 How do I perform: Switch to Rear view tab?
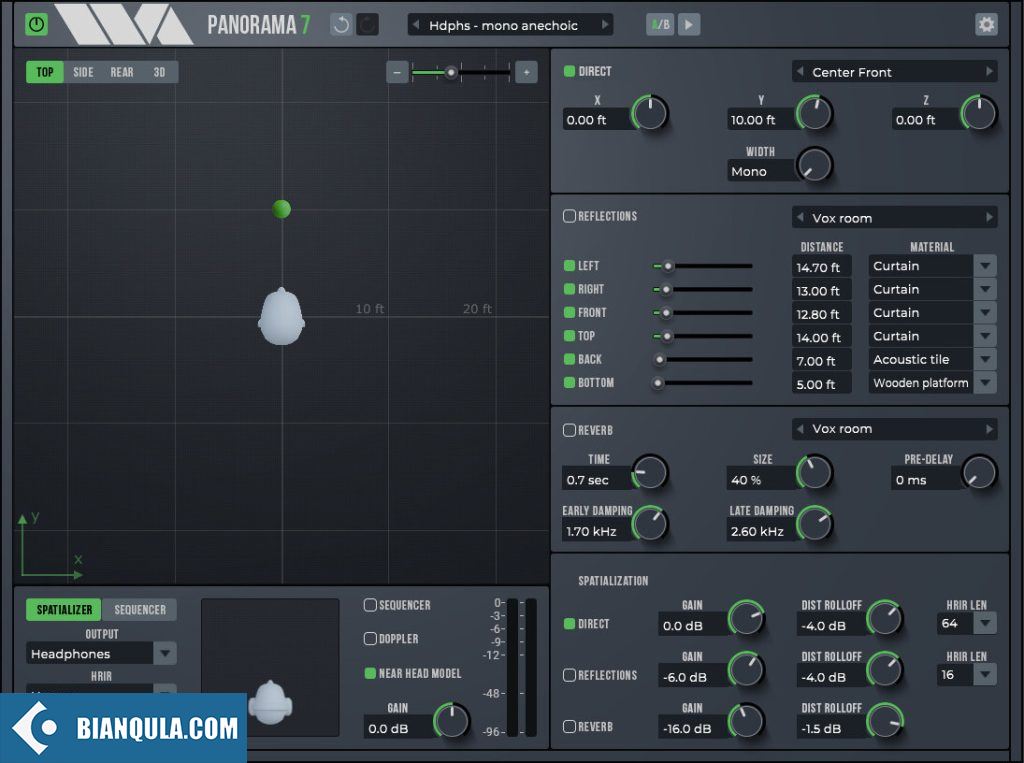pos(121,72)
